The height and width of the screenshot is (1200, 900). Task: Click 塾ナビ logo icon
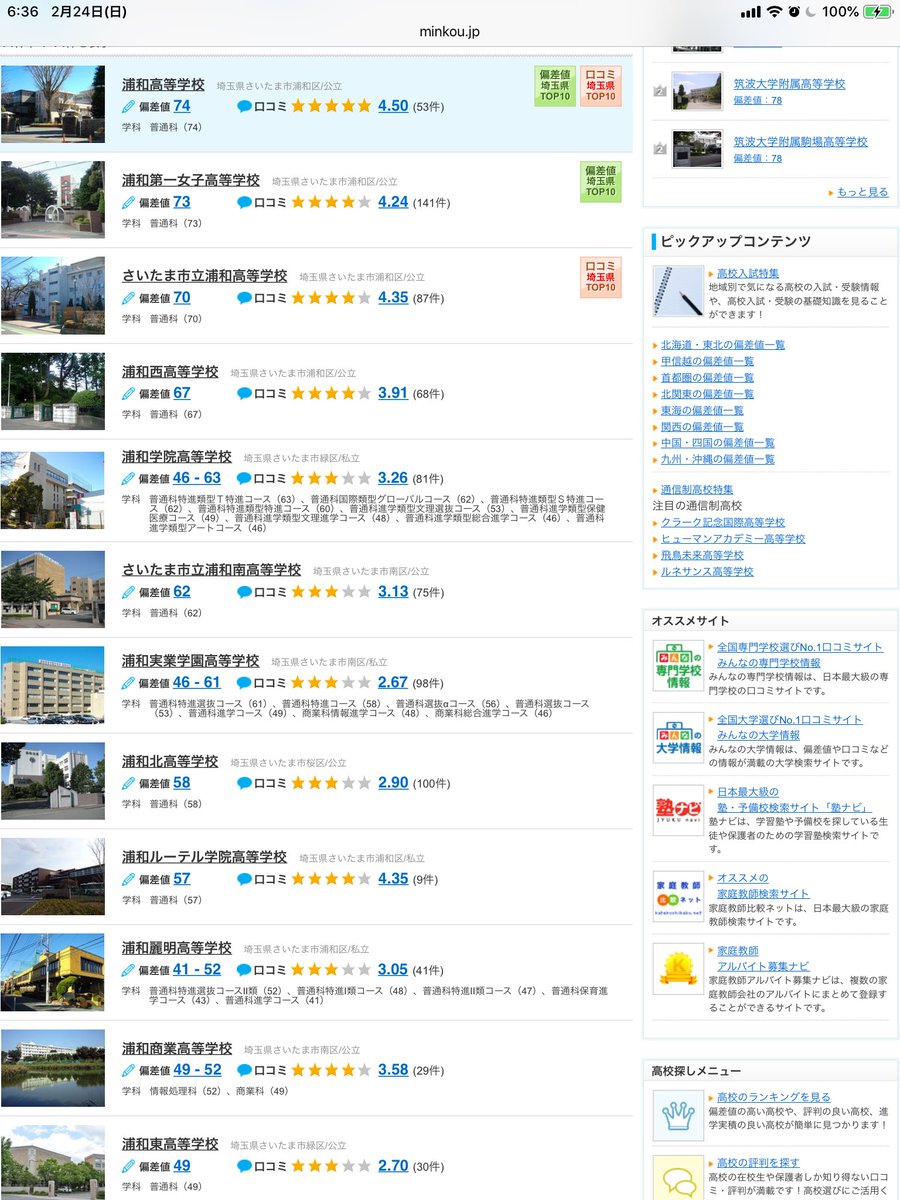678,809
